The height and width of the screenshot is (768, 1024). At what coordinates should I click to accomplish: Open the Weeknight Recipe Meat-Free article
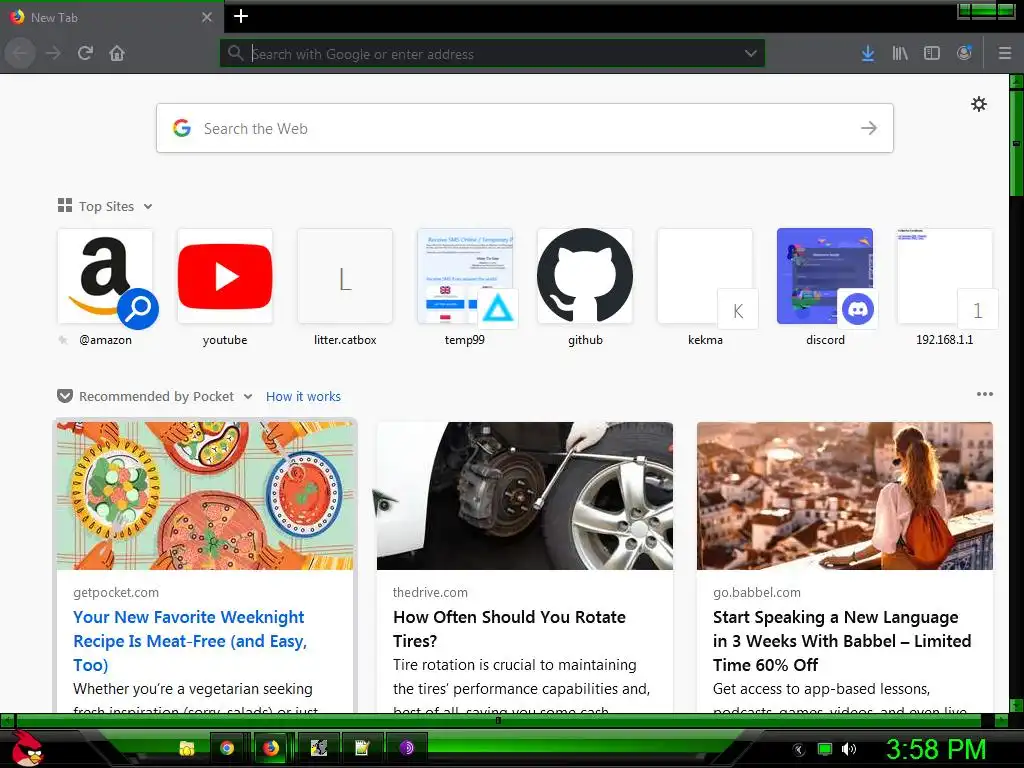click(x=189, y=641)
